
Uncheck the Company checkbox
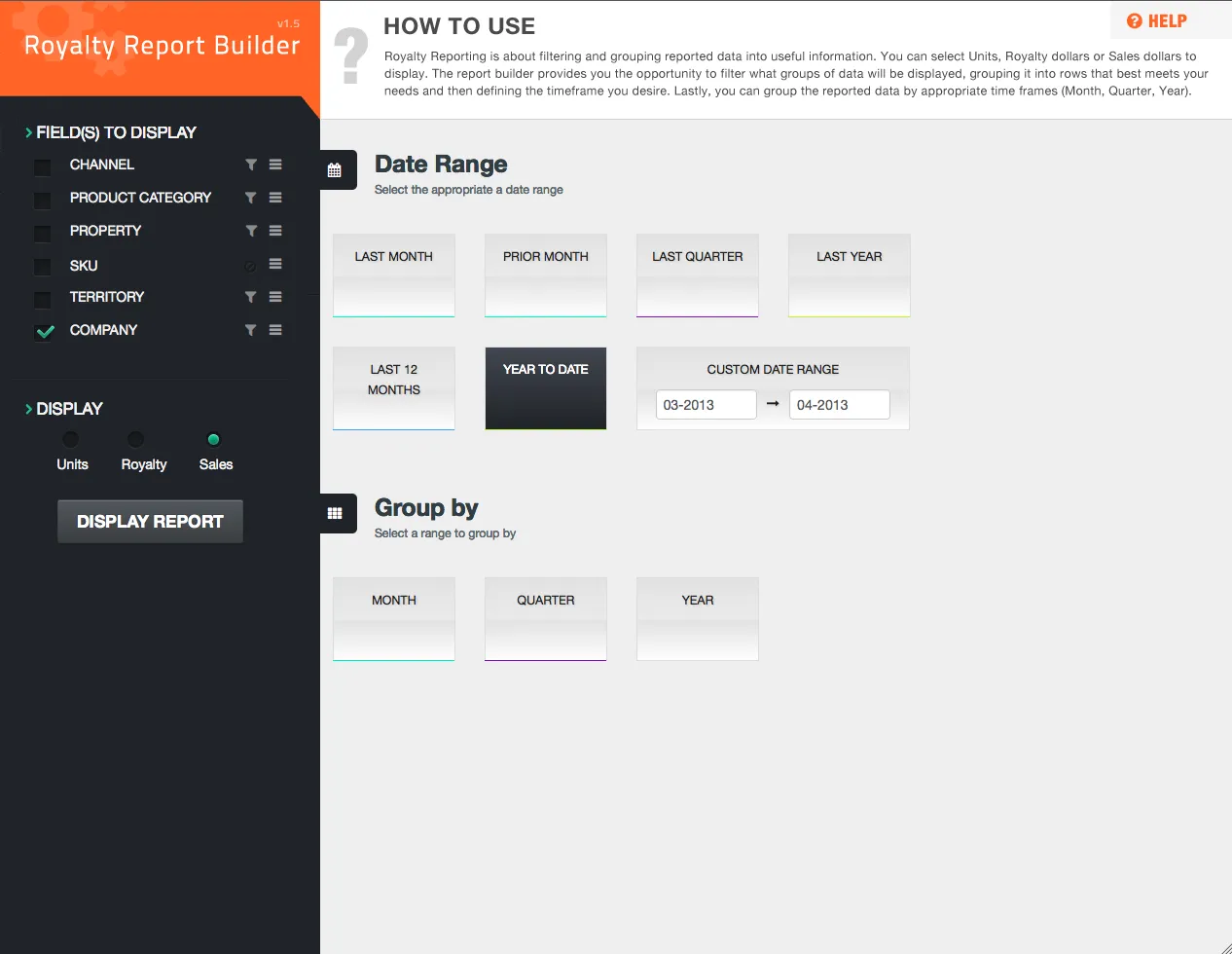pyautogui.click(x=44, y=332)
